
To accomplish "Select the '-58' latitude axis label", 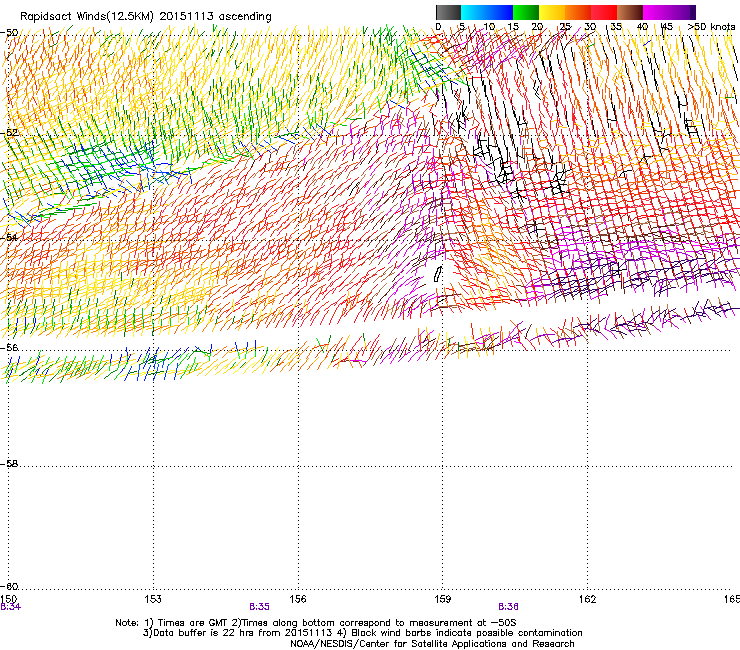I will (x=9, y=464).
